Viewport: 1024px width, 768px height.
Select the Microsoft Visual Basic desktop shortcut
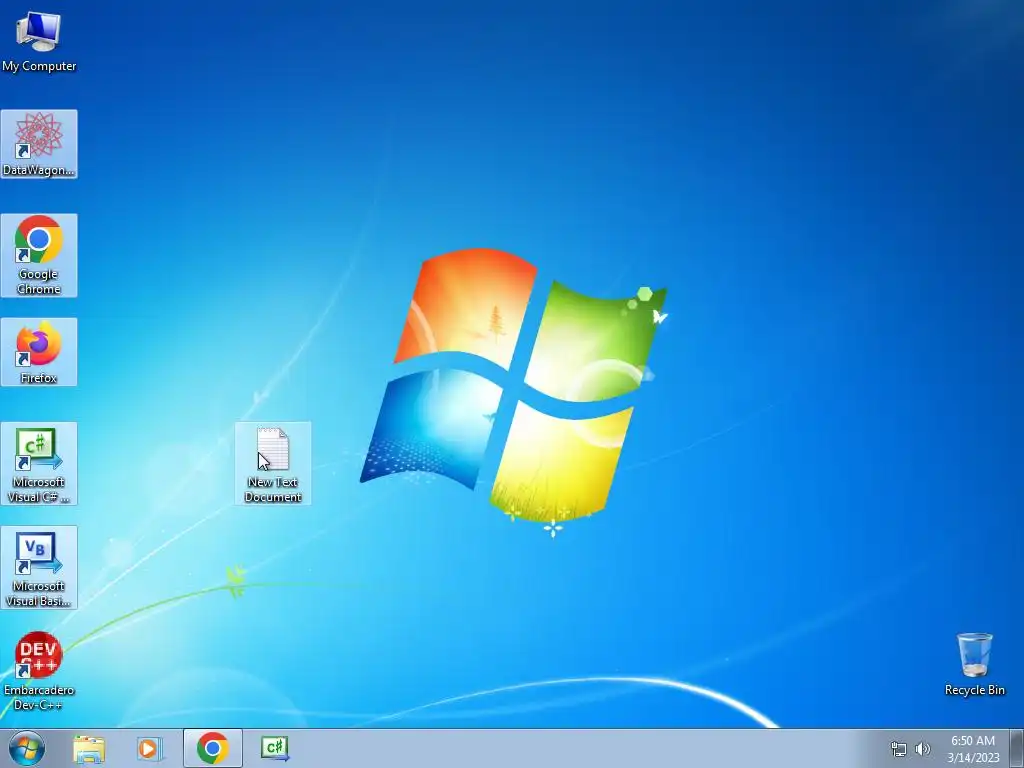tap(39, 568)
